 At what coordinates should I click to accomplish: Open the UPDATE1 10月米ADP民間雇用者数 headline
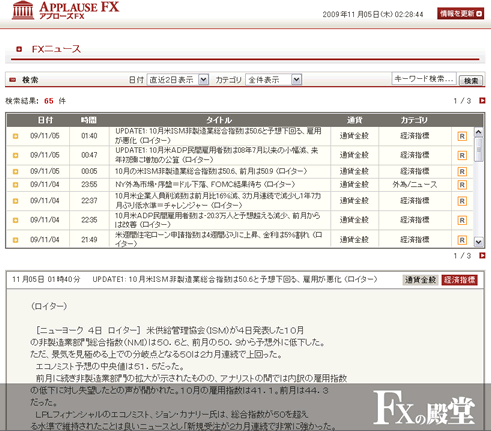point(217,155)
